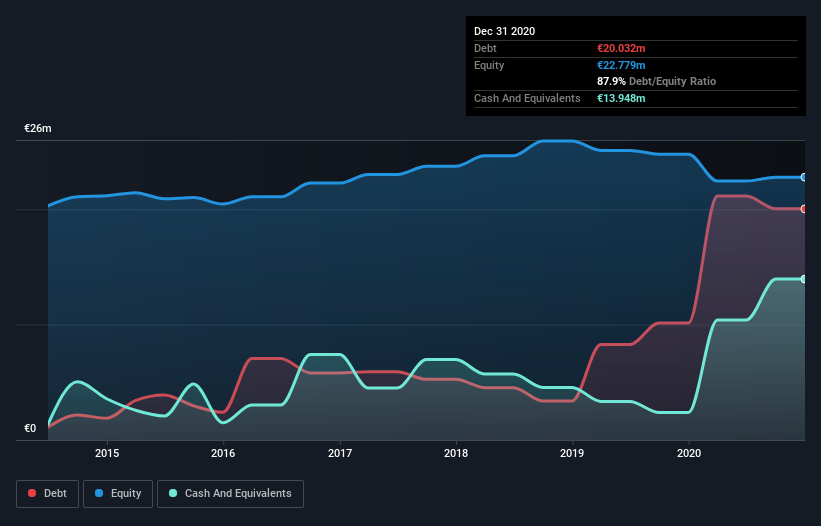Click the Dec 31 2020 tooltip date

tap(504, 31)
